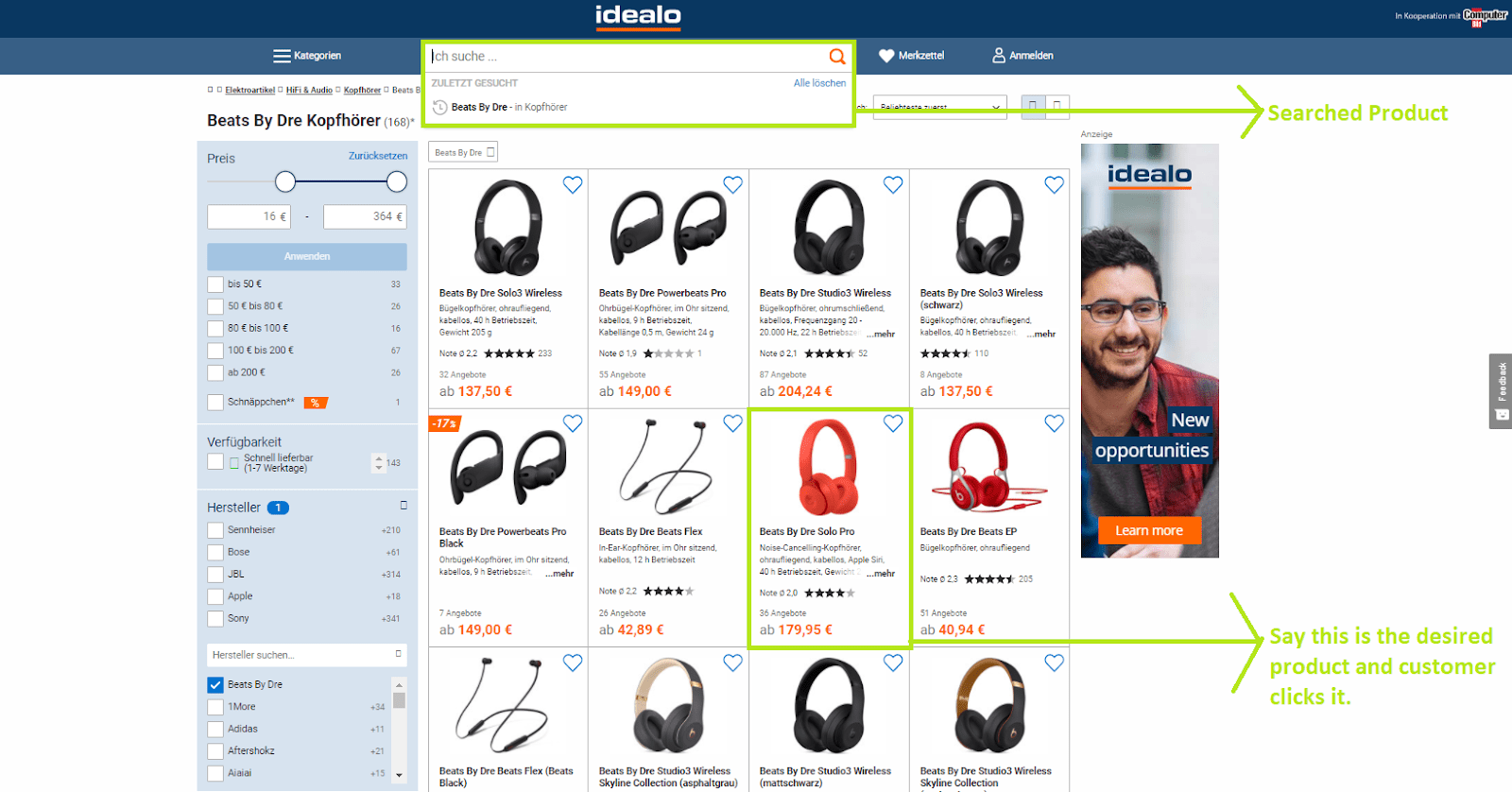Add Beats Solo Pro to wishlist
The image size is (1512, 792).
click(x=893, y=423)
